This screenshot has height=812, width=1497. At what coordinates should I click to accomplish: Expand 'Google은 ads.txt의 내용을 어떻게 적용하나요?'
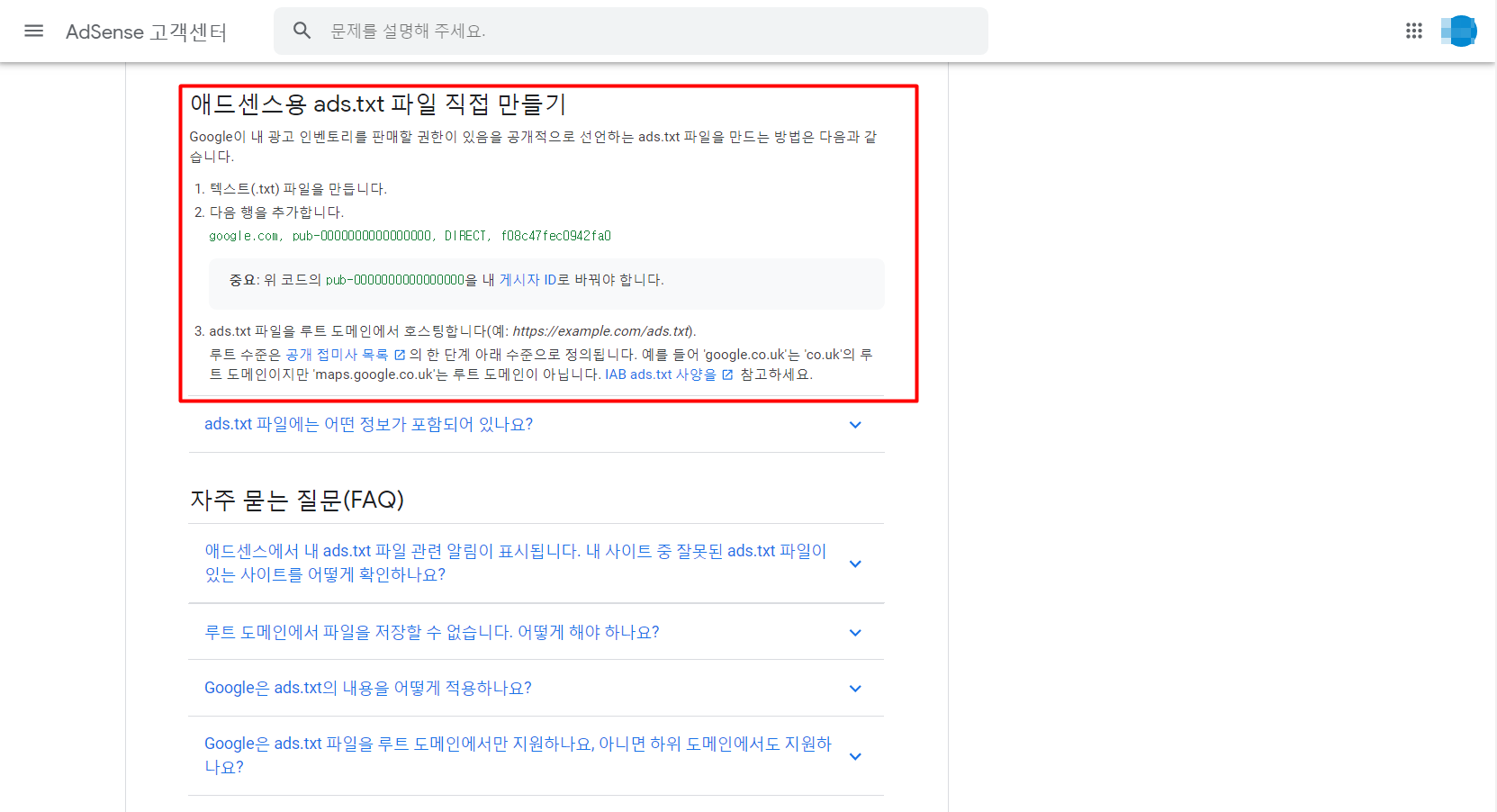coord(536,688)
